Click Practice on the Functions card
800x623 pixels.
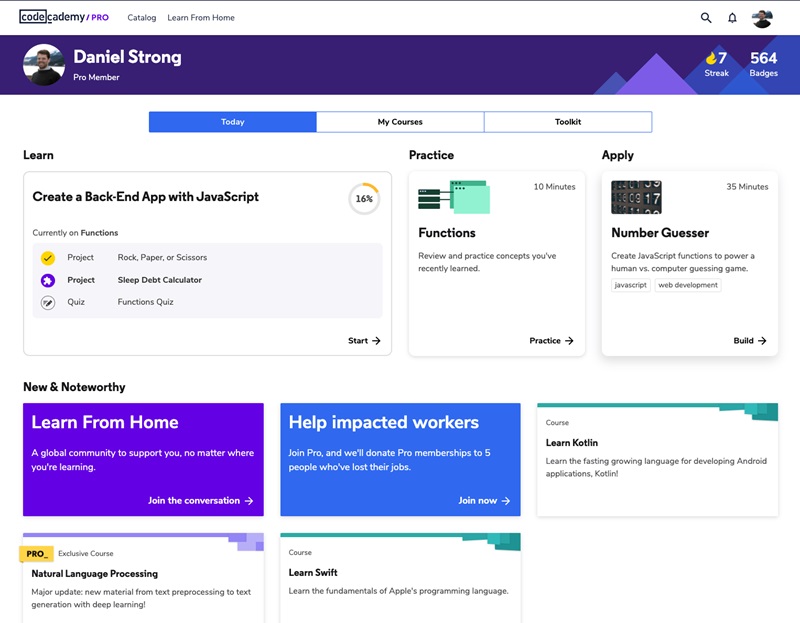(552, 340)
